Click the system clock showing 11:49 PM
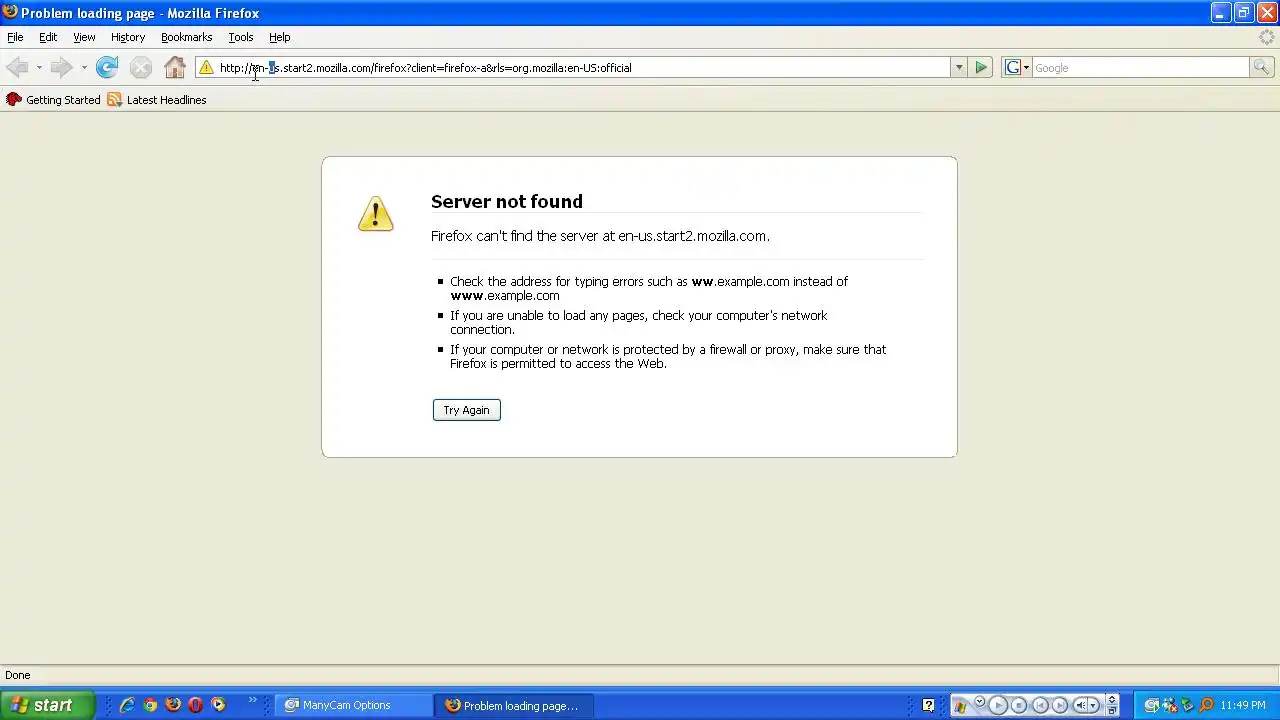The width and height of the screenshot is (1280, 720). (1243, 705)
